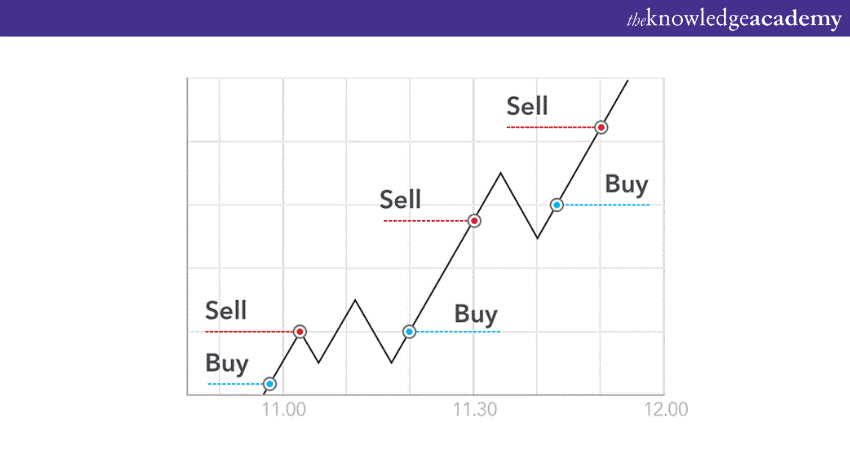The image size is (850, 450).
Task: Click the lowest blue Buy marker dot
Action: pos(268,383)
